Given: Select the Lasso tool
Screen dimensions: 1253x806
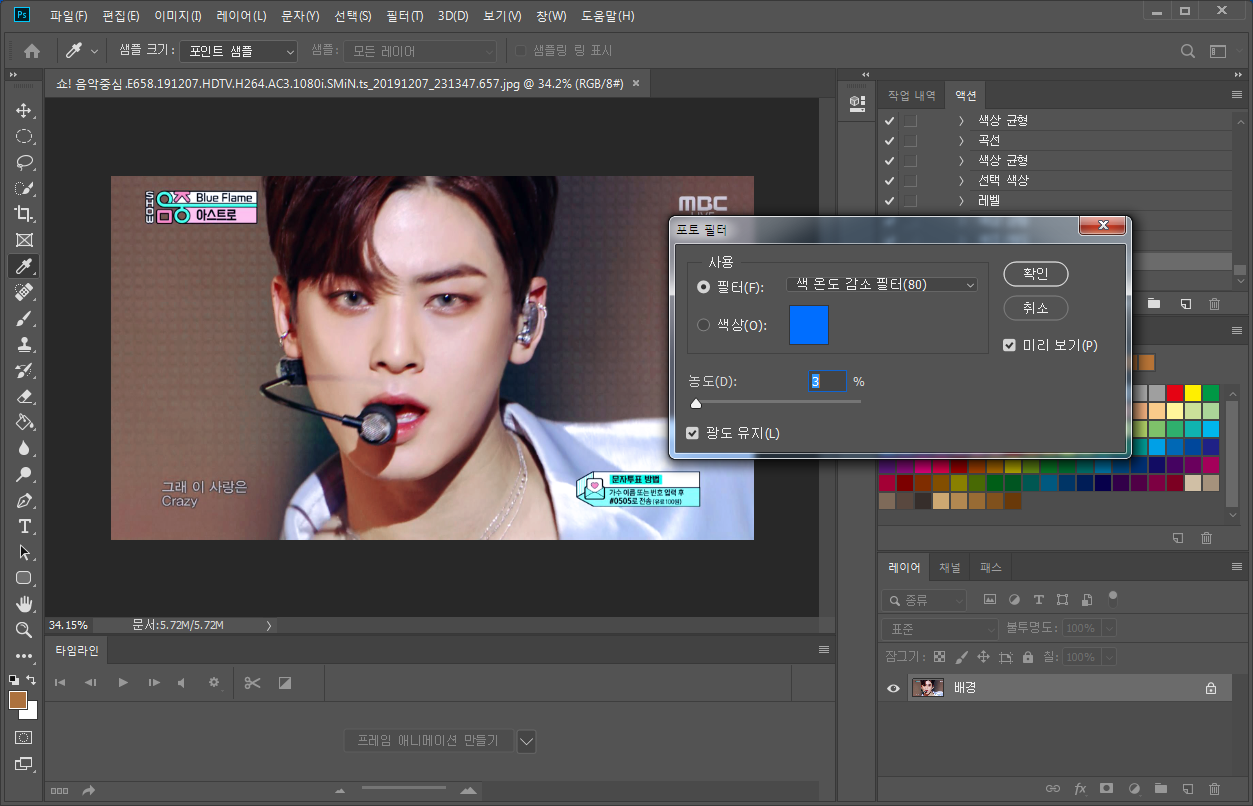Looking at the screenshot, I should [24, 162].
